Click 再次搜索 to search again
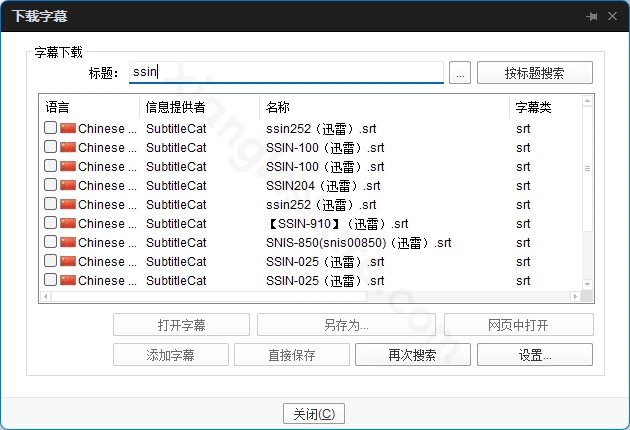The image size is (630, 430). (413, 354)
